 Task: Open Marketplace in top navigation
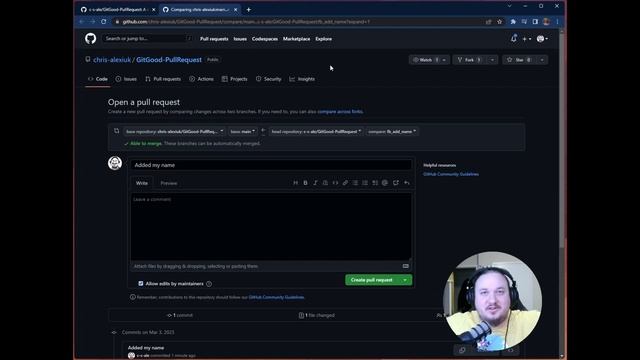click(x=296, y=39)
